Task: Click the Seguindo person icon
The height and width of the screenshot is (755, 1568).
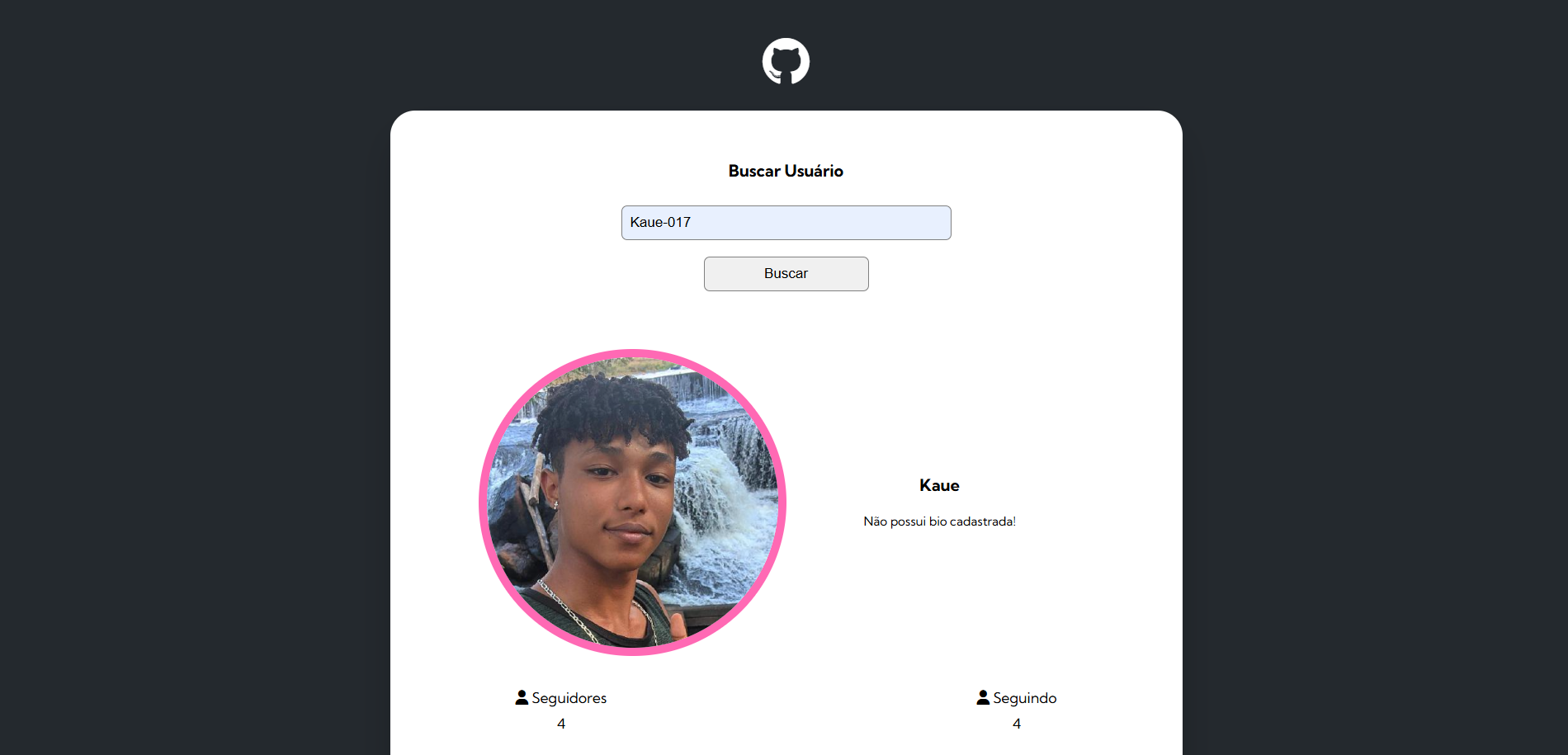Action: (983, 698)
